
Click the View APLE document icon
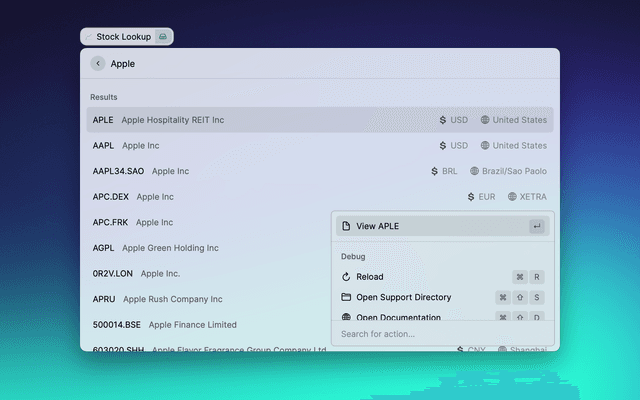(346, 226)
